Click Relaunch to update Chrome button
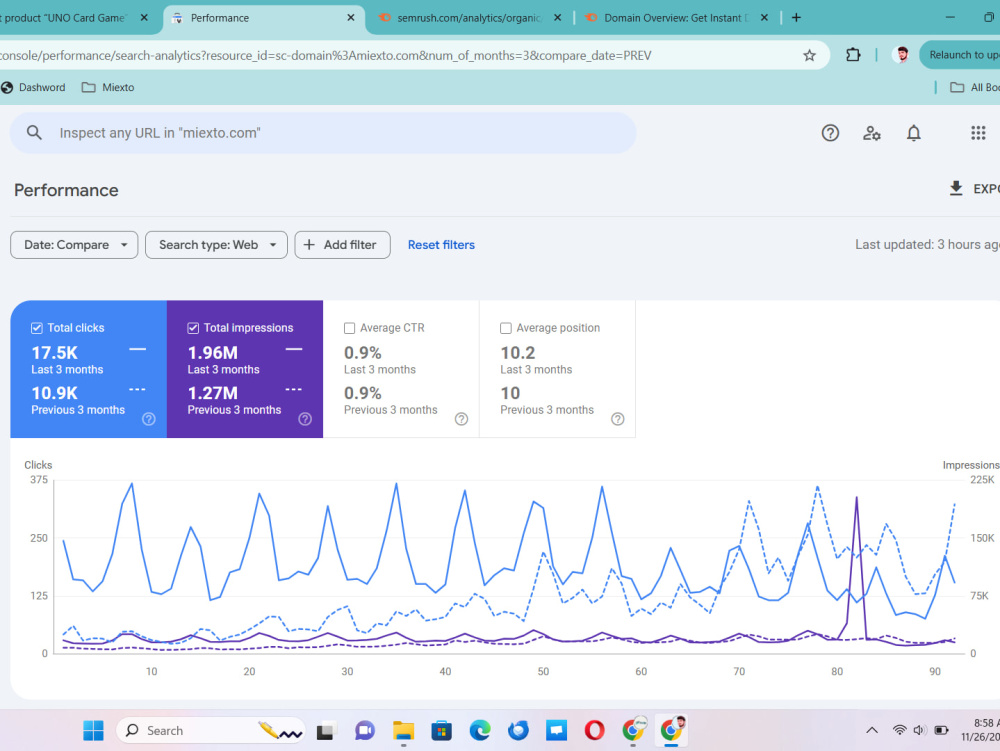Screen dimensions: 1000x751 [x=960, y=55]
